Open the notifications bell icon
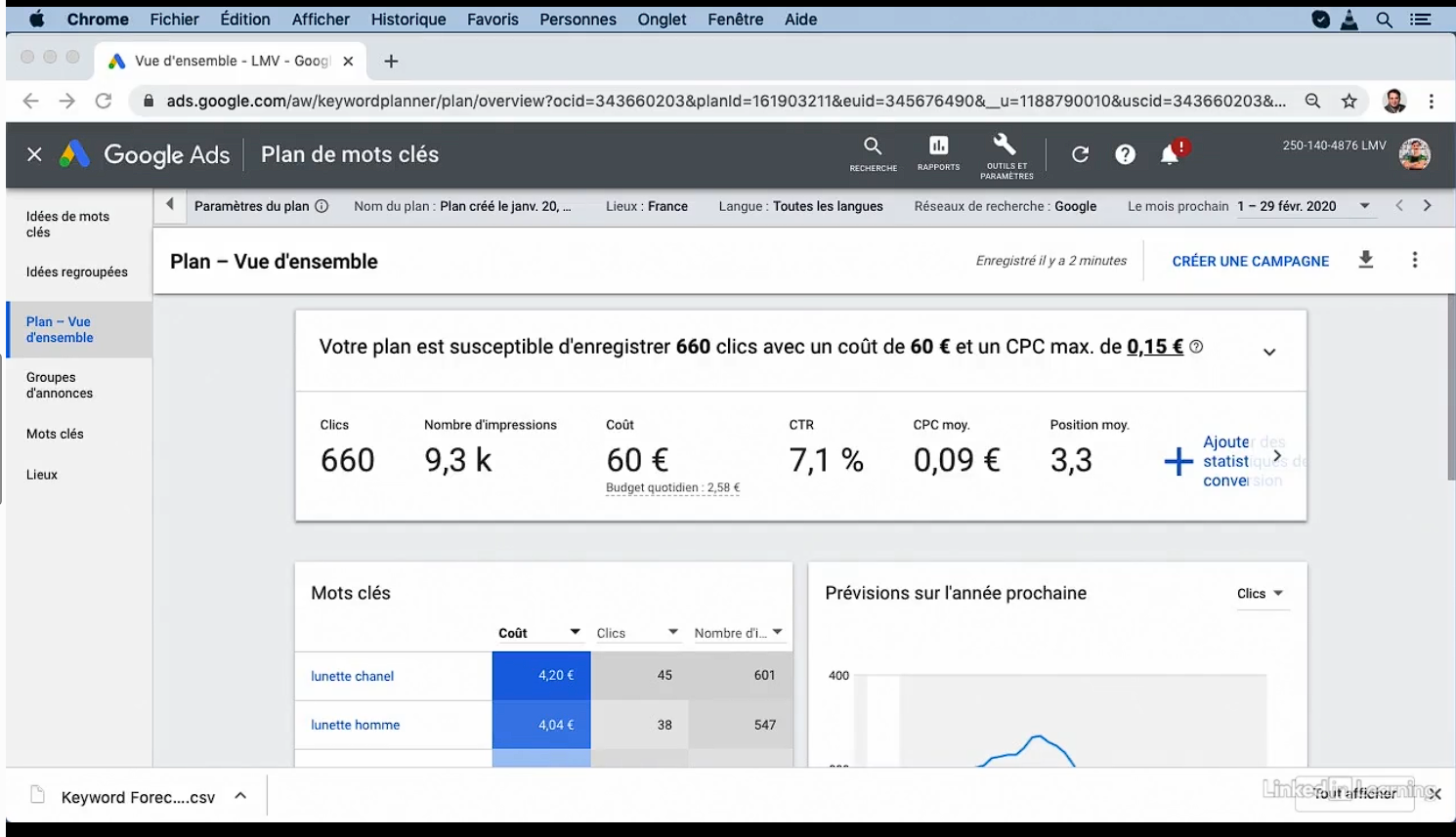Viewport: 1456px width, 837px height. tap(1170, 154)
